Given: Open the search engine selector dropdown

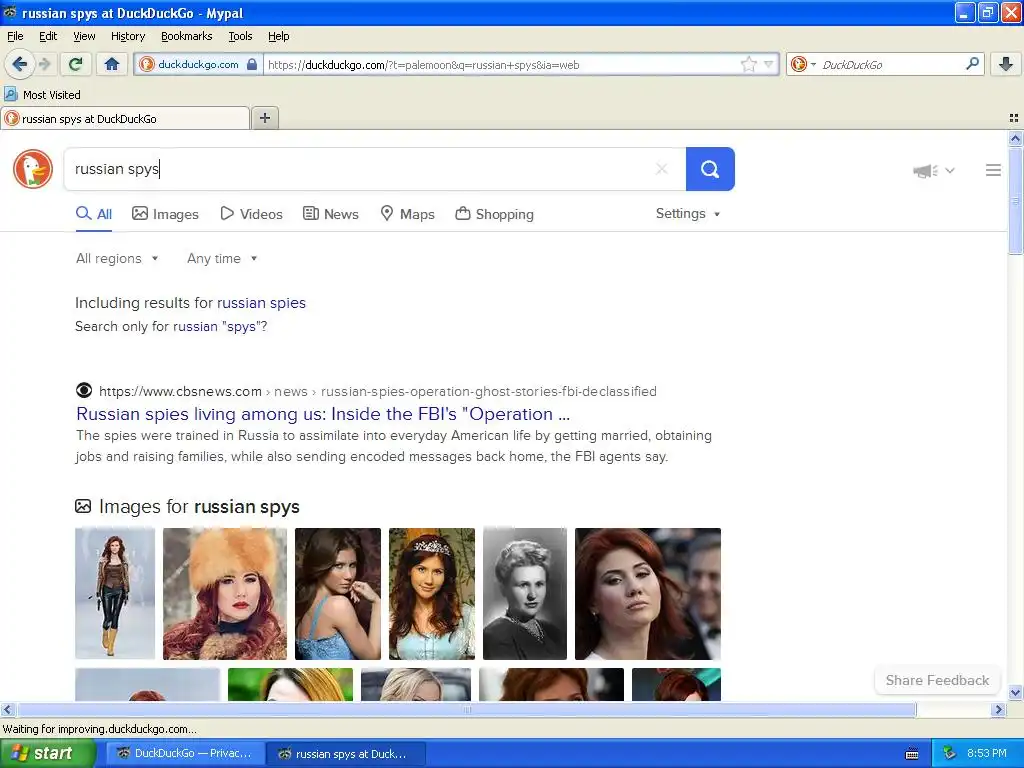Looking at the screenshot, I should 803,64.
